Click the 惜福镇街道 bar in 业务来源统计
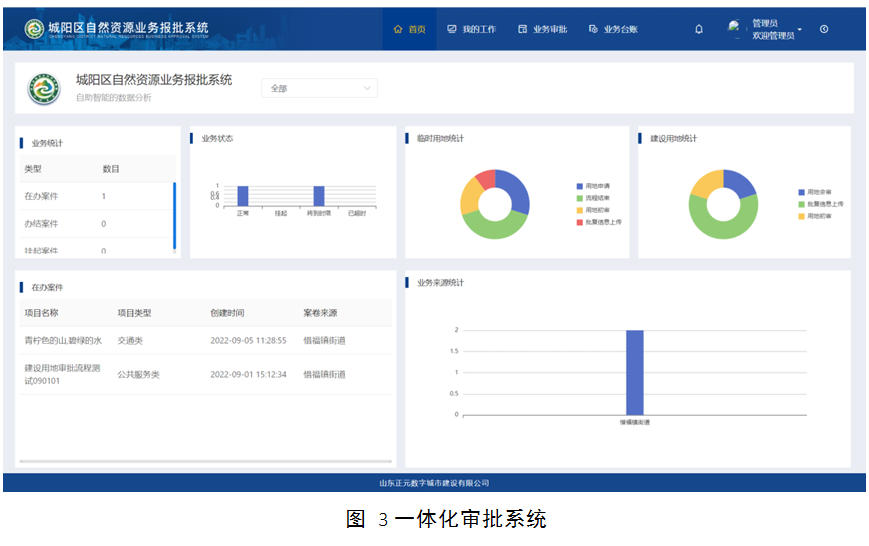 coord(634,372)
